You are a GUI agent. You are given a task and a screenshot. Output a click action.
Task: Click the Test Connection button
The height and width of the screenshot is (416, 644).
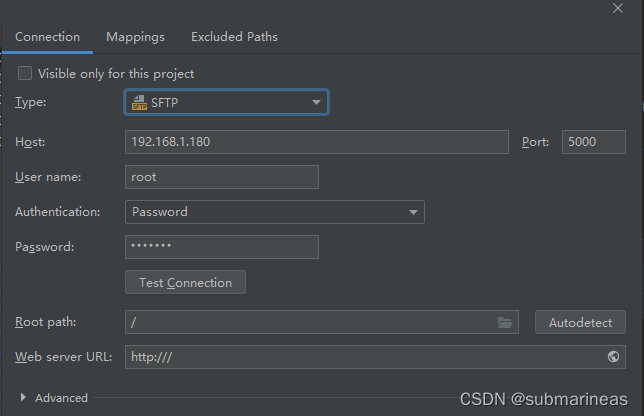[185, 282]
